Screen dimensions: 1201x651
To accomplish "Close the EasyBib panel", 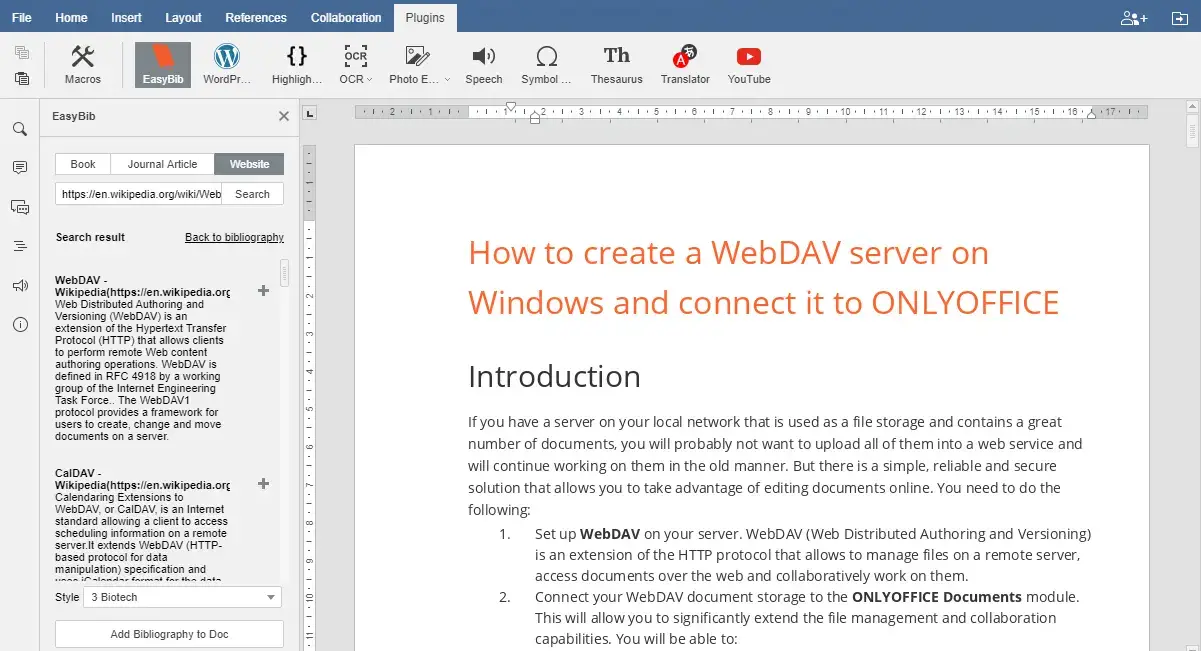I will pos(284,116).
